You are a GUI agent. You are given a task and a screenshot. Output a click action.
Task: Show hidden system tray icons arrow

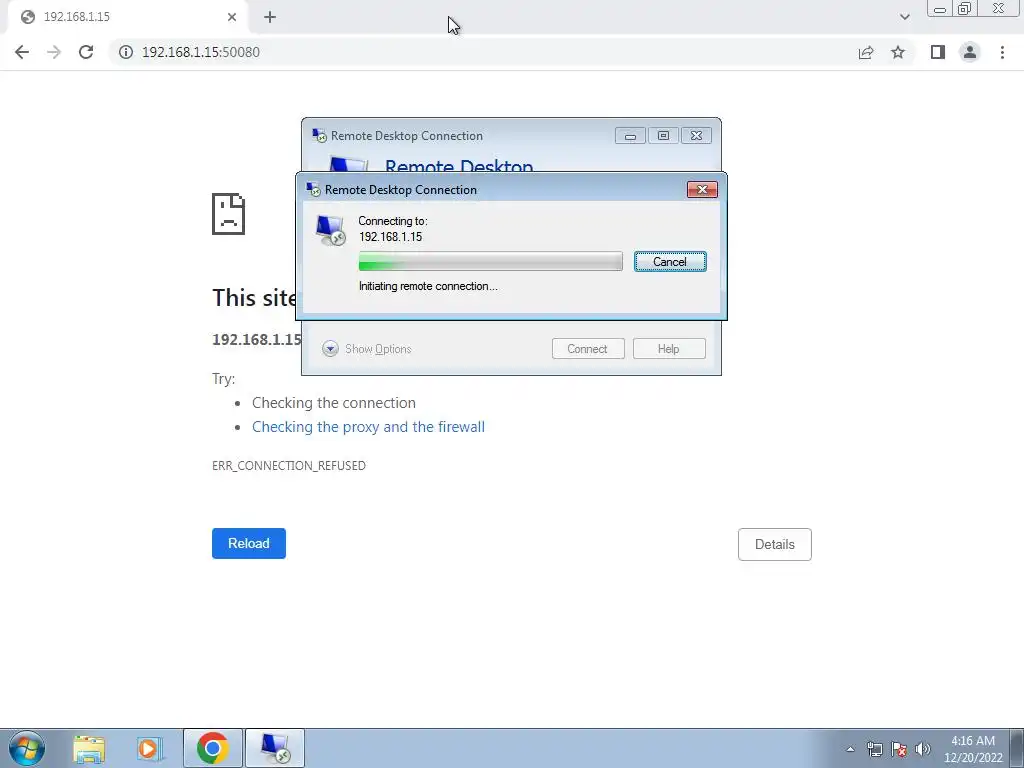[850, 749]
